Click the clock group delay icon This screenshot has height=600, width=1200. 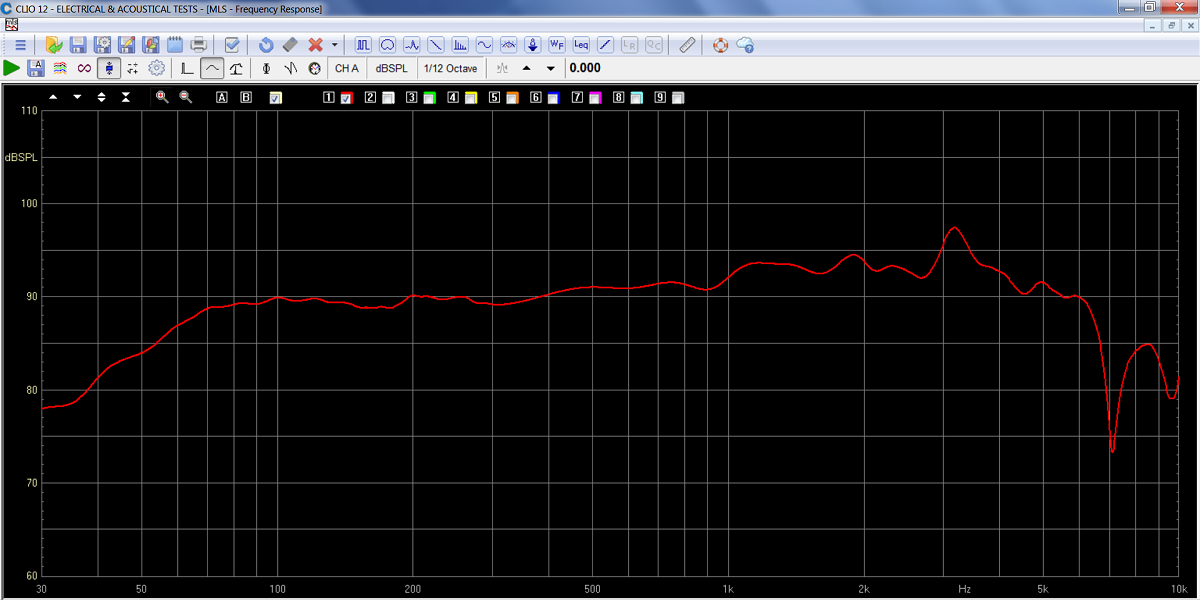[x=314, y=68]
